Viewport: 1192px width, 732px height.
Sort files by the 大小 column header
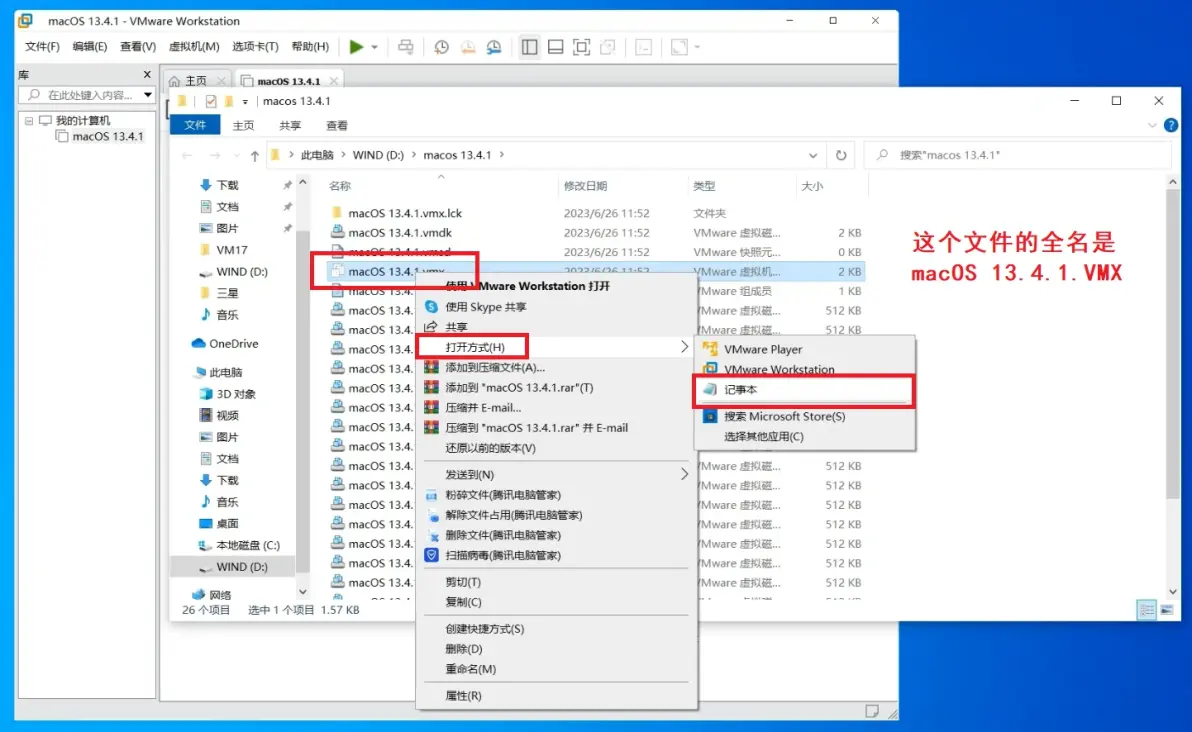812,186
